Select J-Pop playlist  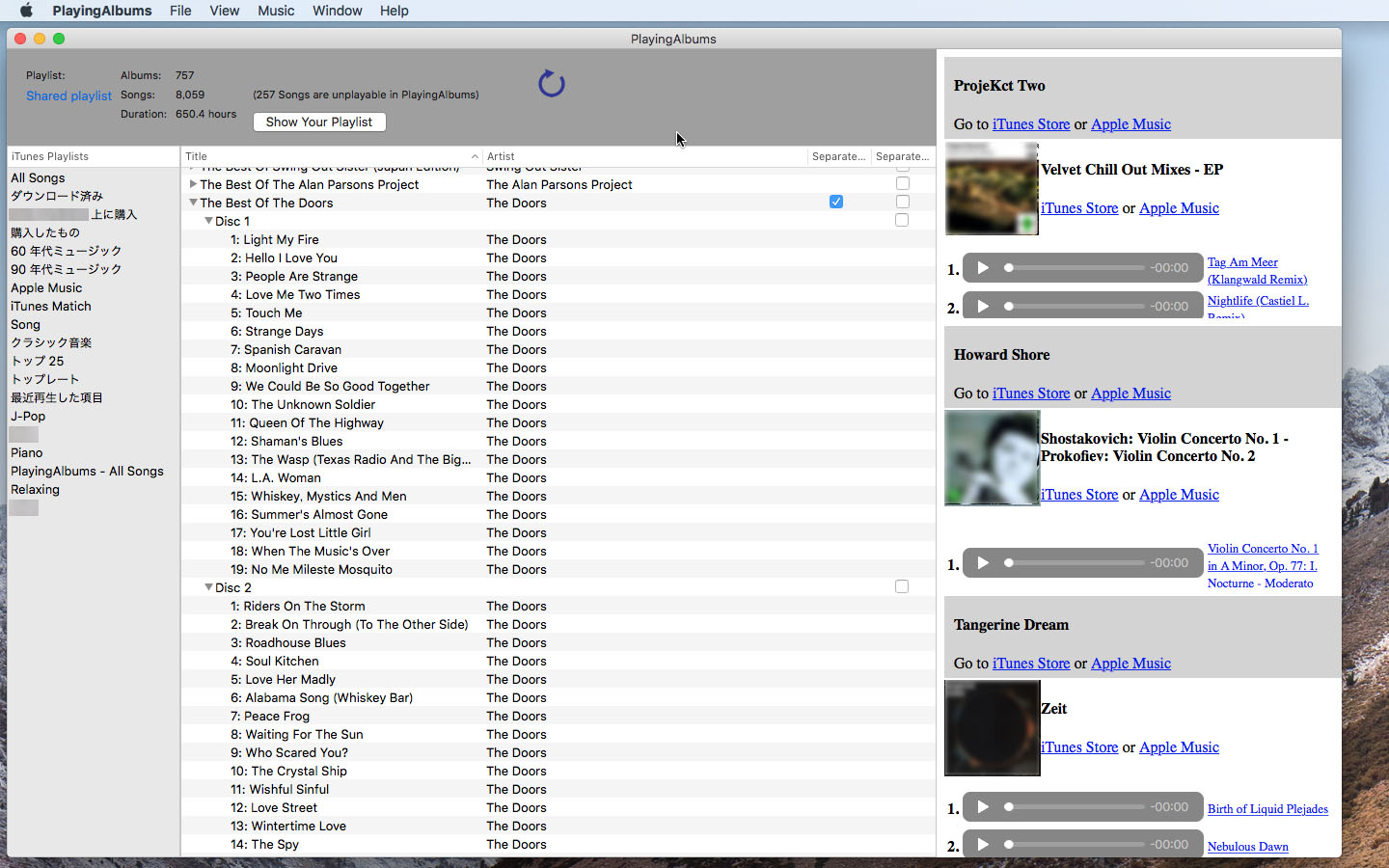click(93, 416)
